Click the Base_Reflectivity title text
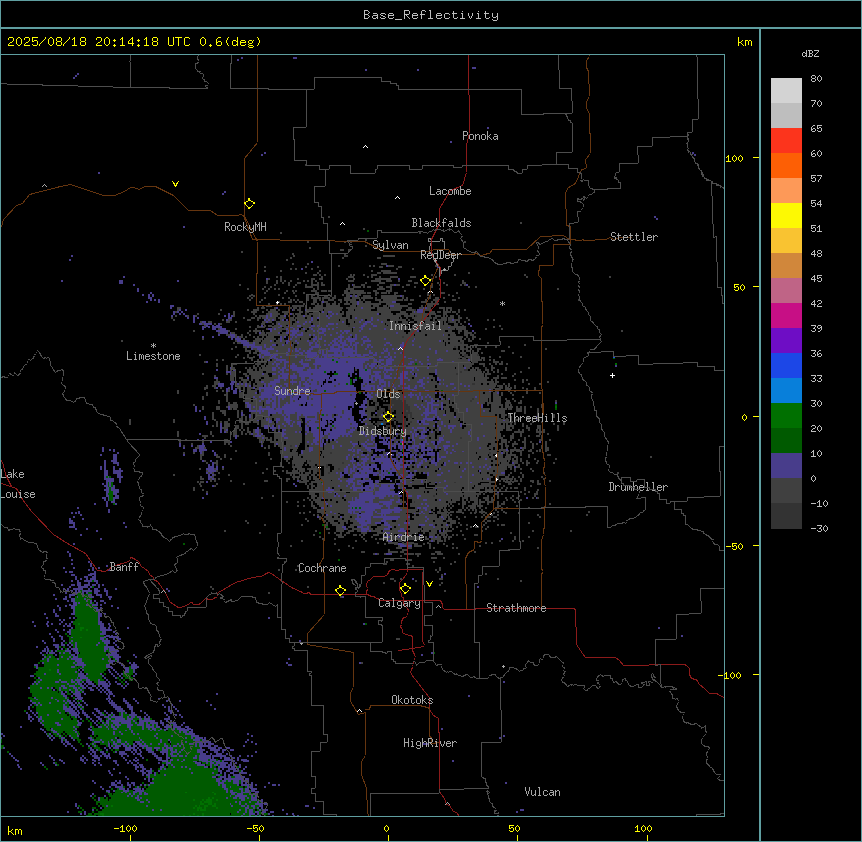Viewport: 862px width, 842px height. coord(431,15)
